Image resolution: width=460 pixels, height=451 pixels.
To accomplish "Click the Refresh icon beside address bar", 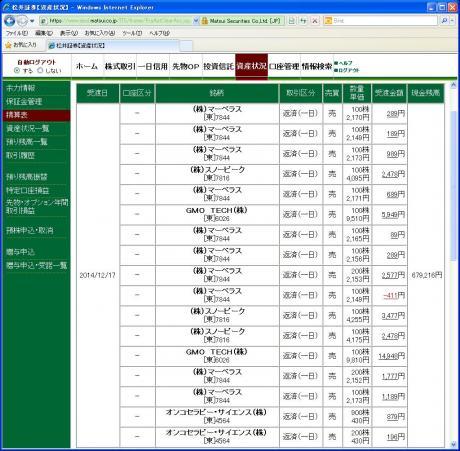I will [303, 21].
